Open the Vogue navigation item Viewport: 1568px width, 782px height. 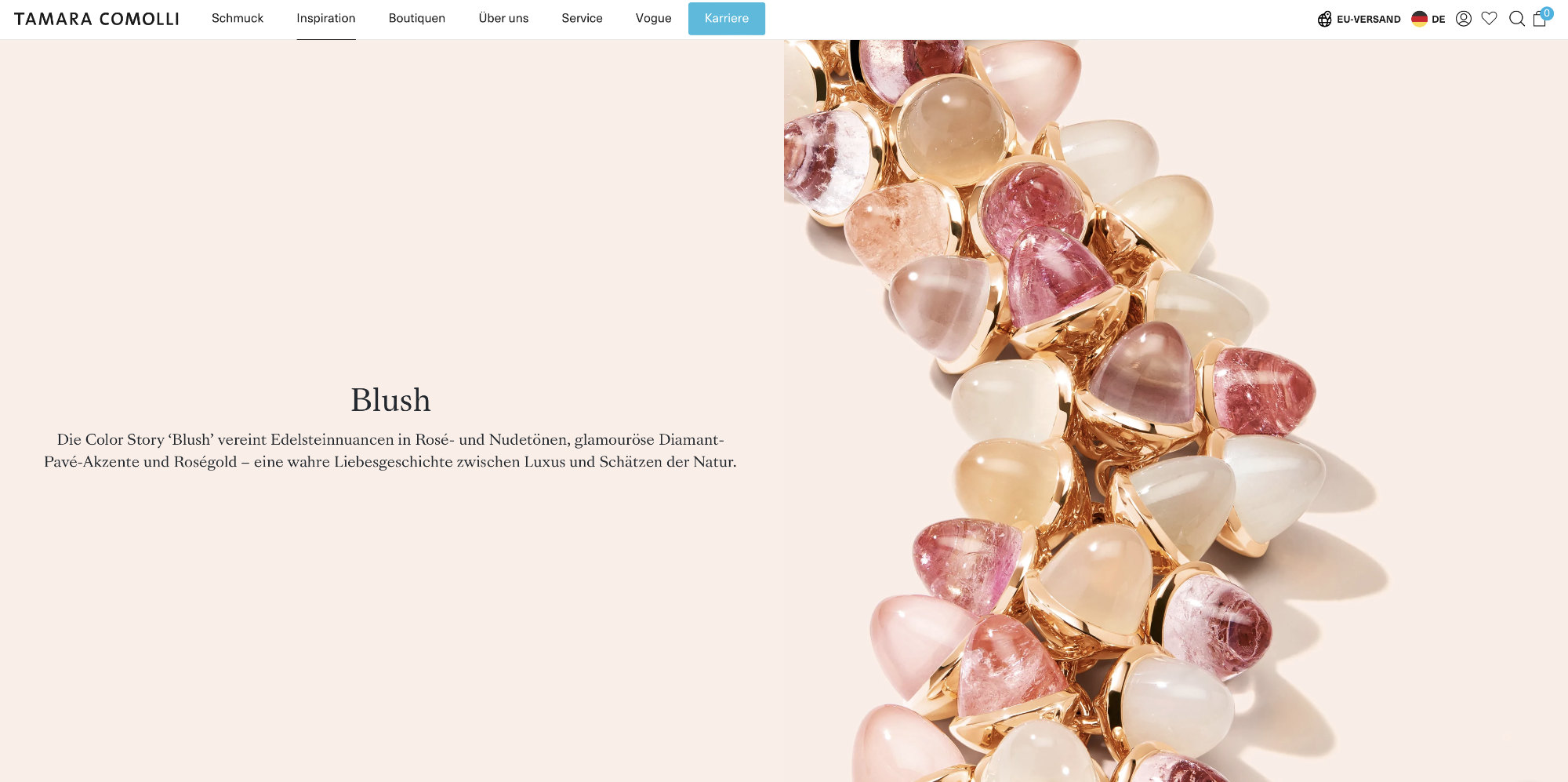click(x=653, y=18)
